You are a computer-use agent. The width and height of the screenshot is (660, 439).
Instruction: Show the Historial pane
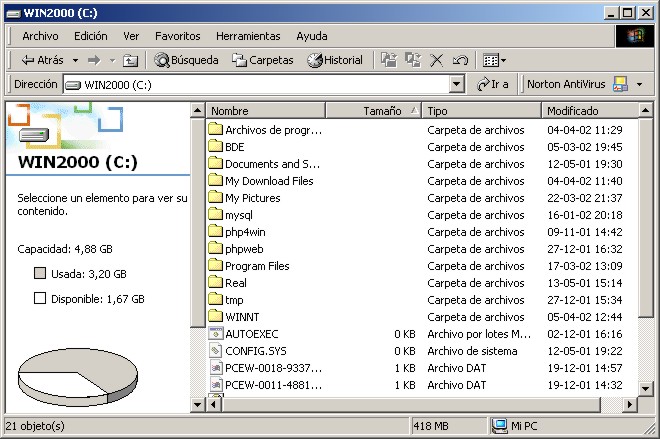click(335, 60)
